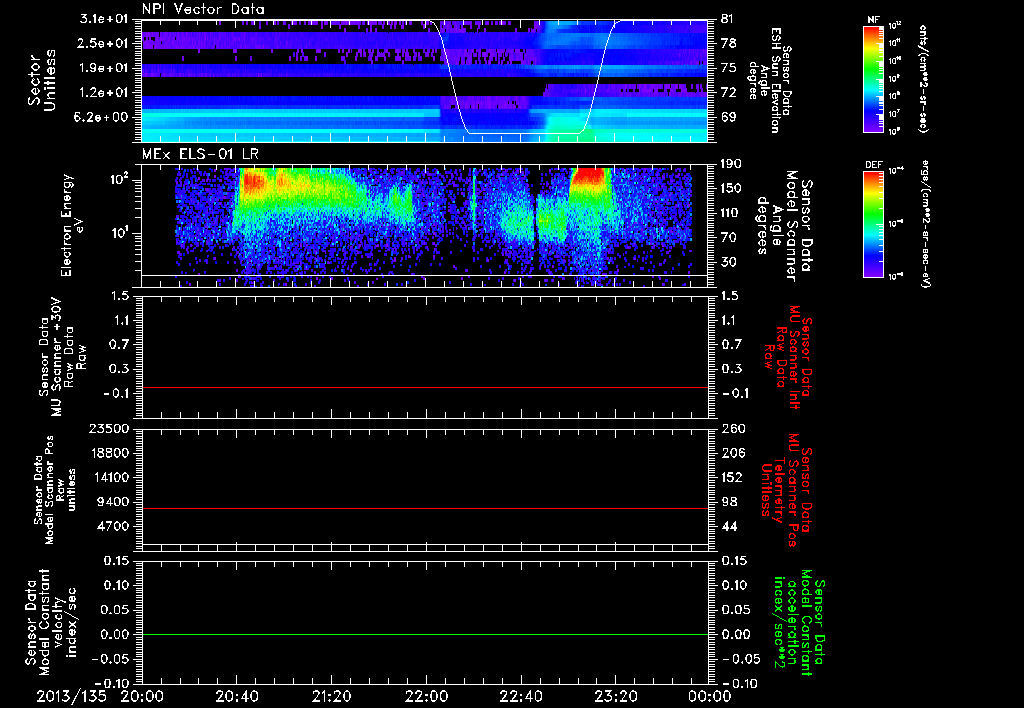The height and width of the screenshot is (708, 1024).
Task: Click the 98 telemetry tick value
Action: [x=729, y=502]
